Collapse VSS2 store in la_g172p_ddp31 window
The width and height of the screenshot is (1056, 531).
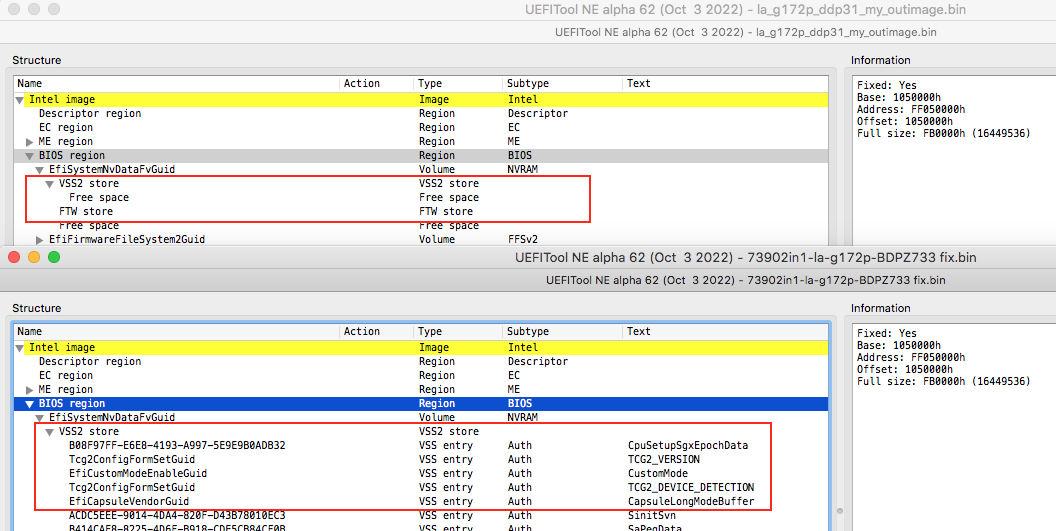point(50,184)
